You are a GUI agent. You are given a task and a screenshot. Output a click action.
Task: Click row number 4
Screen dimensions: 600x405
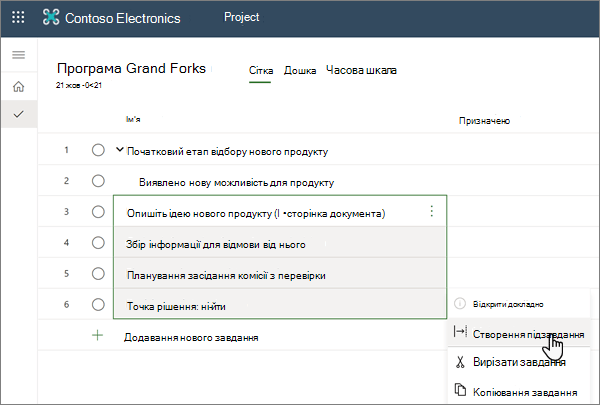click(x=67, y=243)
